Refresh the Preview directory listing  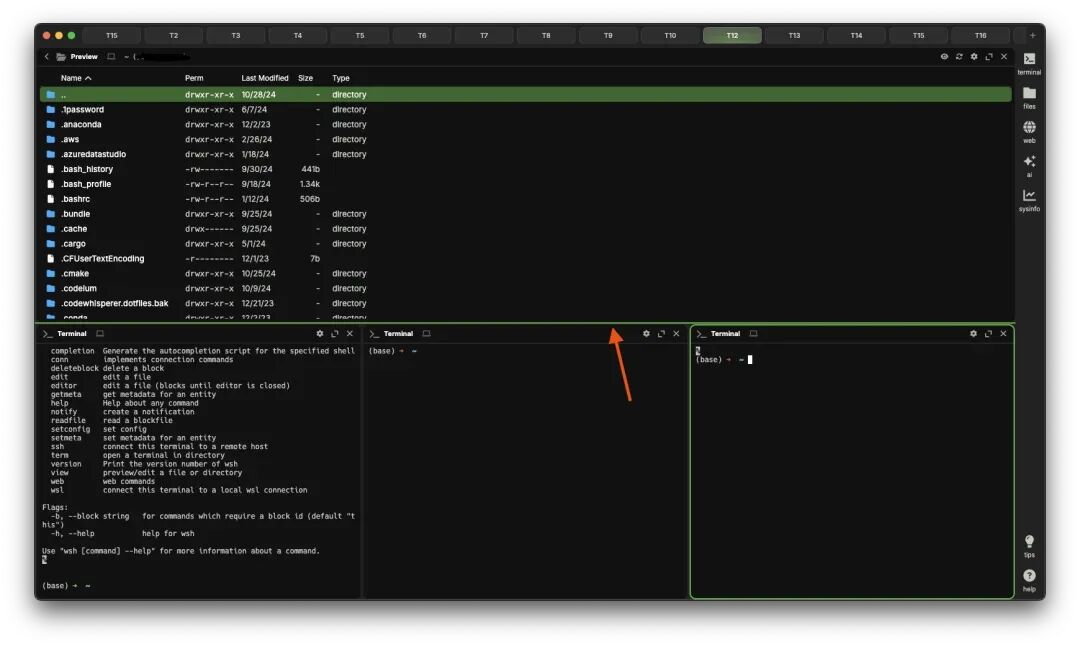958,57
